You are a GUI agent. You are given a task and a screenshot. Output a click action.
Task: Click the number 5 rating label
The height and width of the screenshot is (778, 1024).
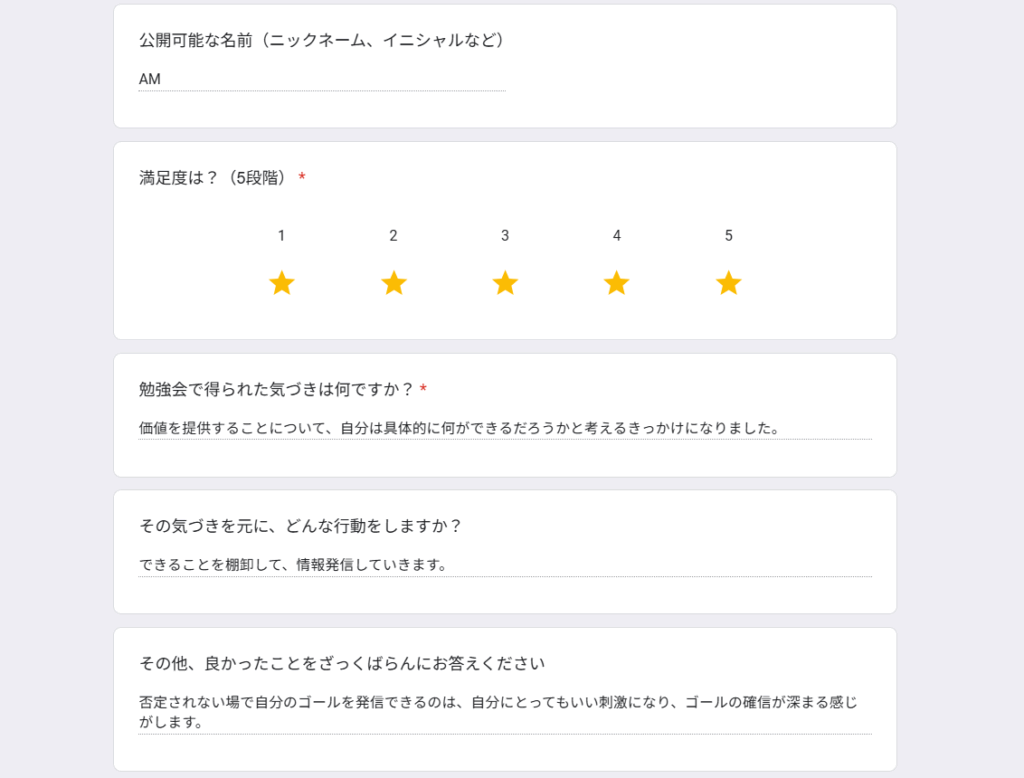coord(729,236)
